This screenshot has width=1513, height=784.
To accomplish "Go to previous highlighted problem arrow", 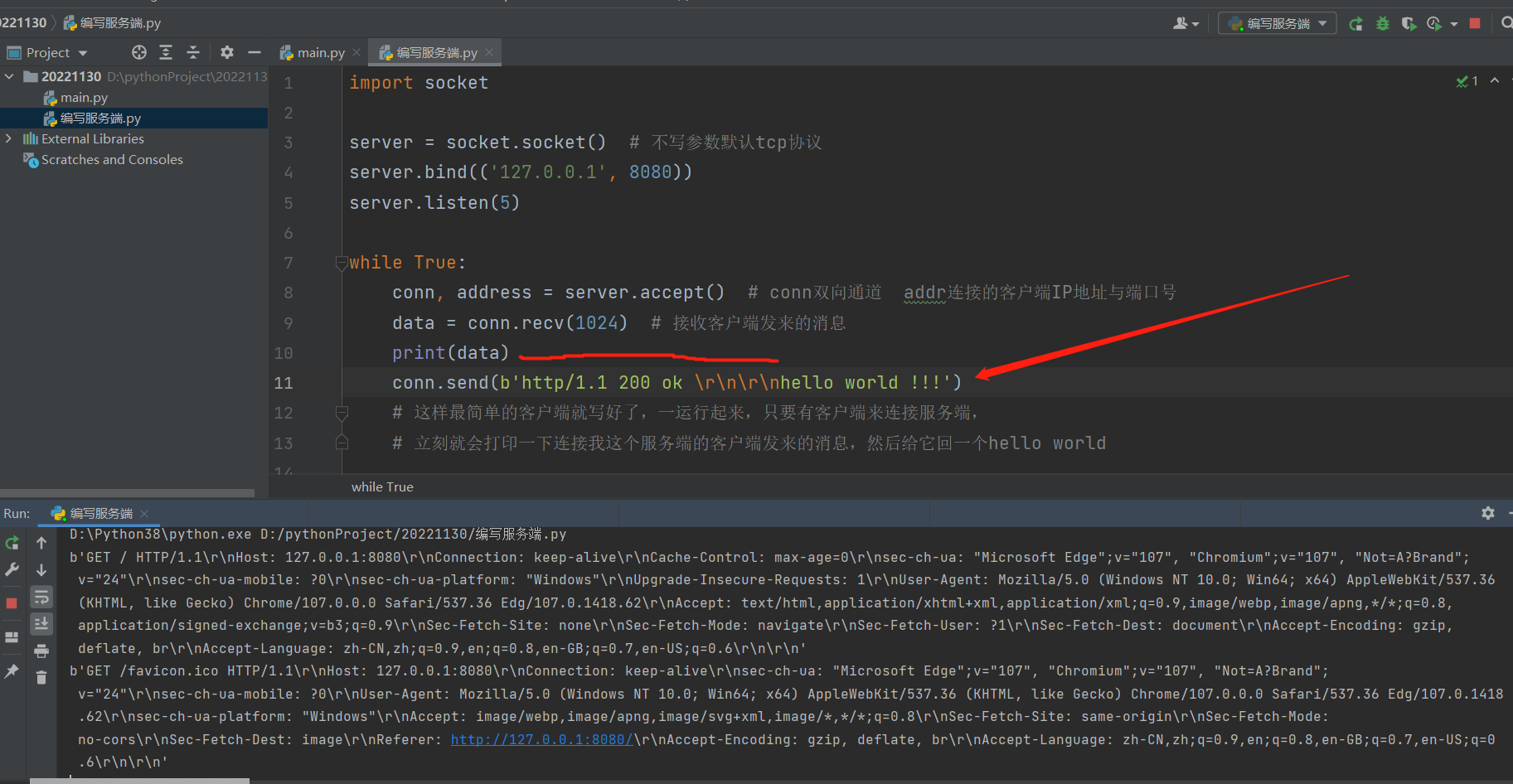I will 1495,80.
